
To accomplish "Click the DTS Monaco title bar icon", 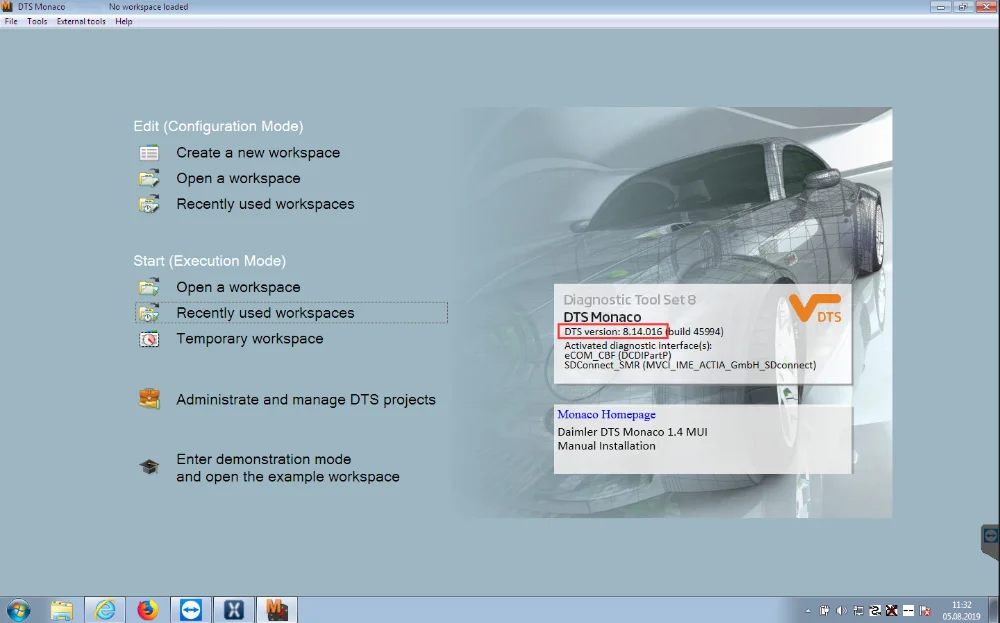I will point(7,6).
